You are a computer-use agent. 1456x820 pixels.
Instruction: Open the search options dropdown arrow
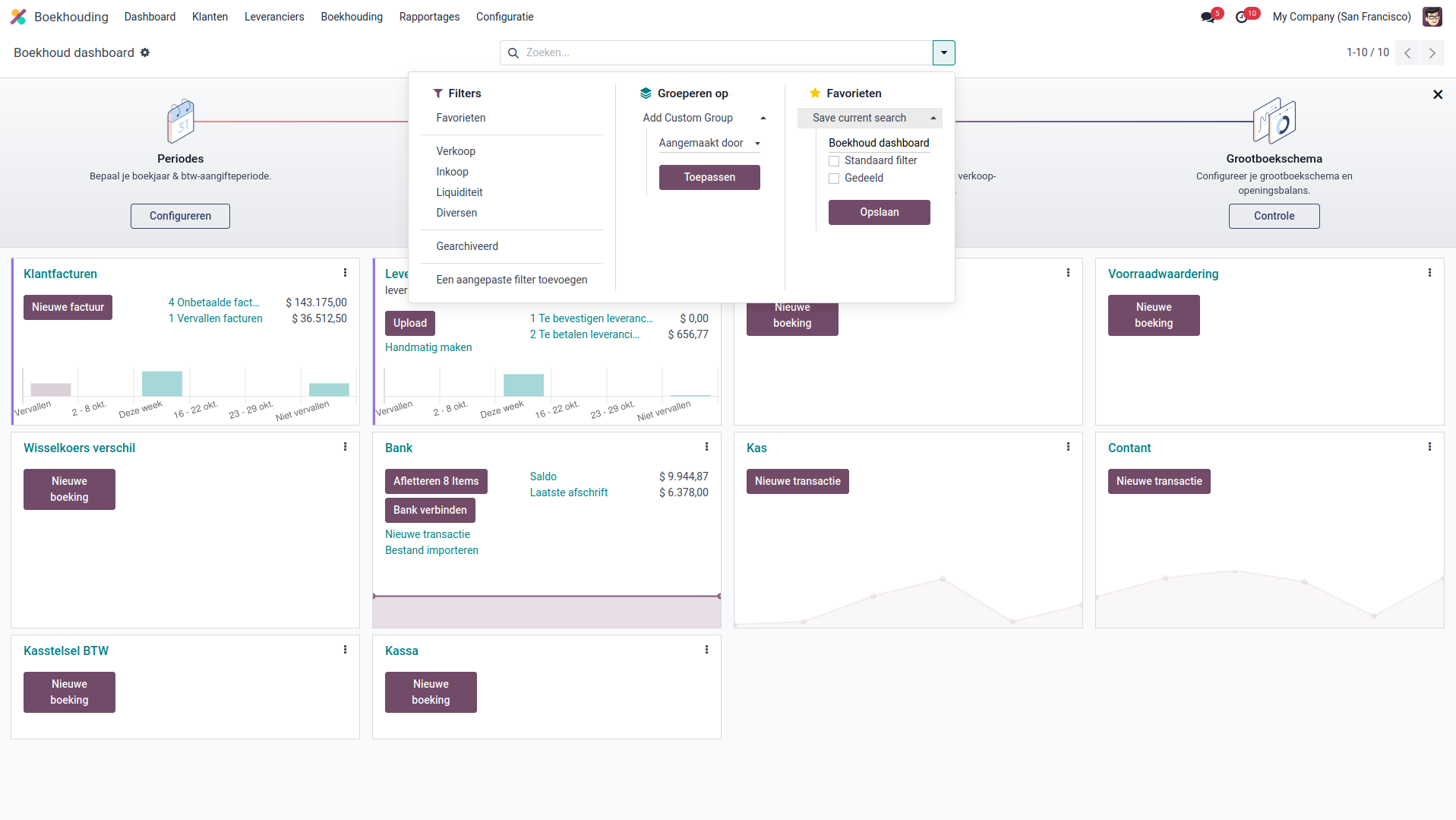[x=943, y=52]
